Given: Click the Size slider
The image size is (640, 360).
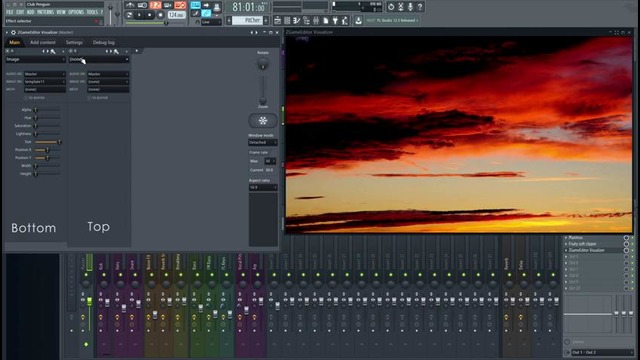Looking at the screenshot, I should click(x=47, y=142).
